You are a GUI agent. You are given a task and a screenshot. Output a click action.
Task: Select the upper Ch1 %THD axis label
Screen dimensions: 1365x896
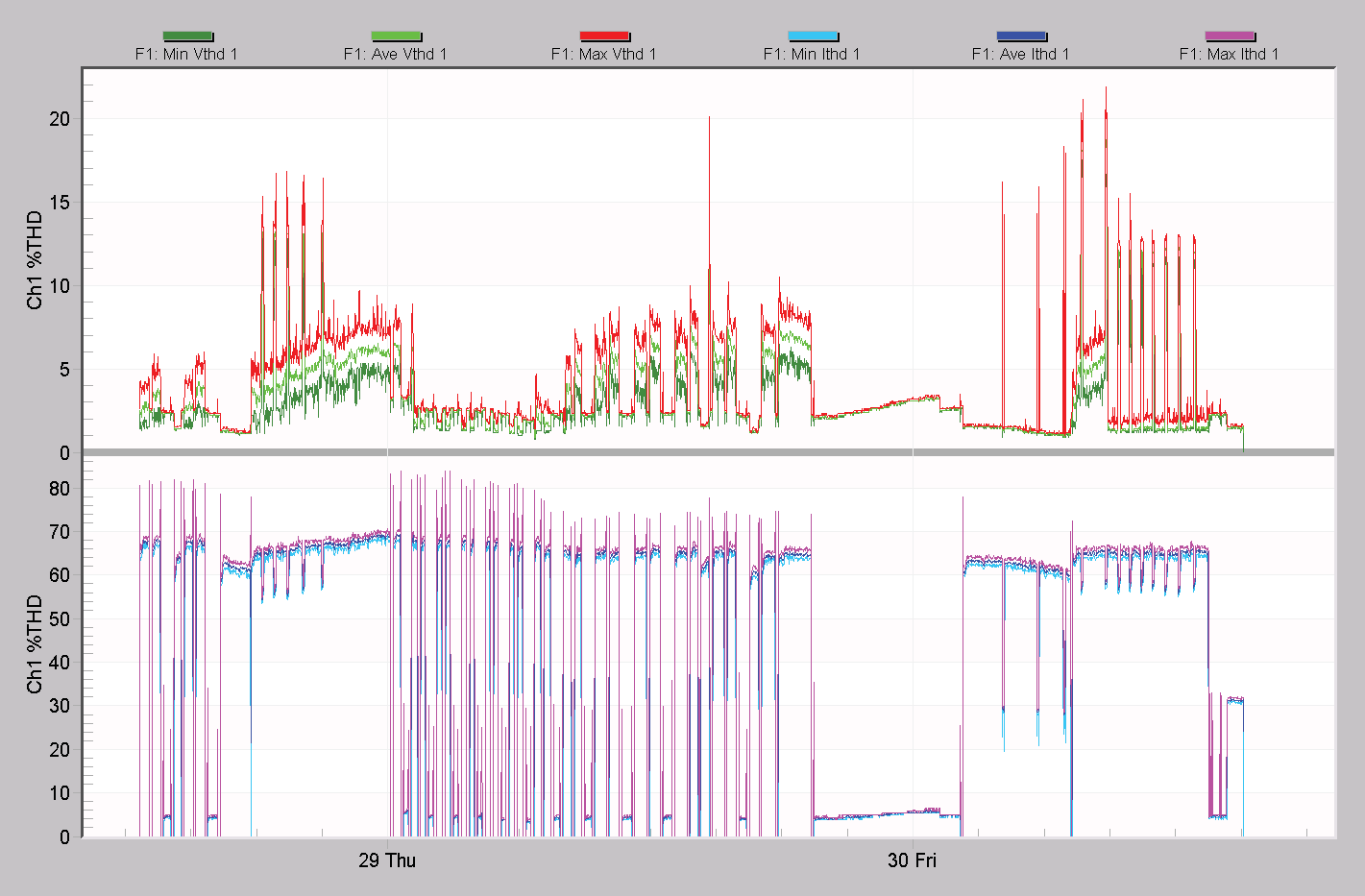pos(35,259)
